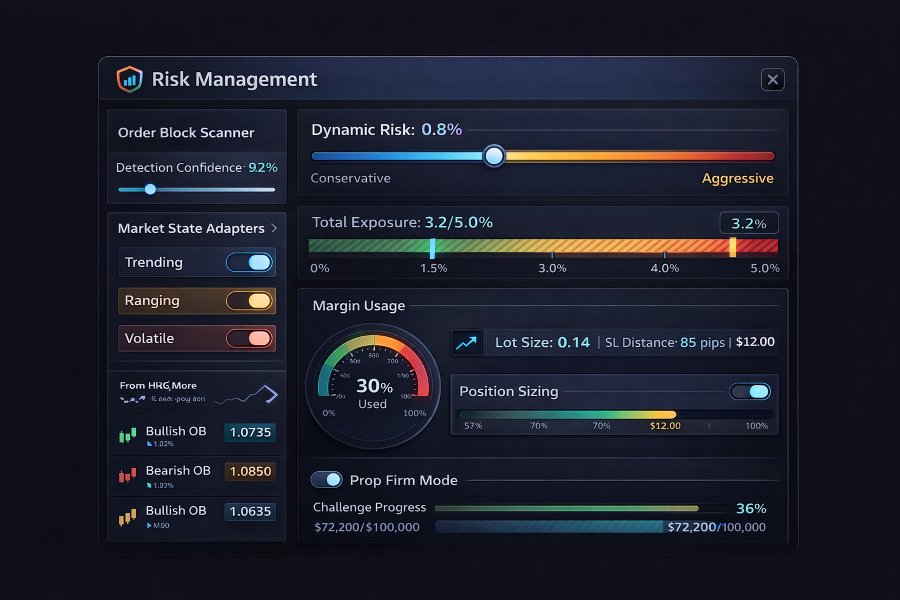
Task: Click the 3.2% exposure value badge
Action: pos(748,223)
